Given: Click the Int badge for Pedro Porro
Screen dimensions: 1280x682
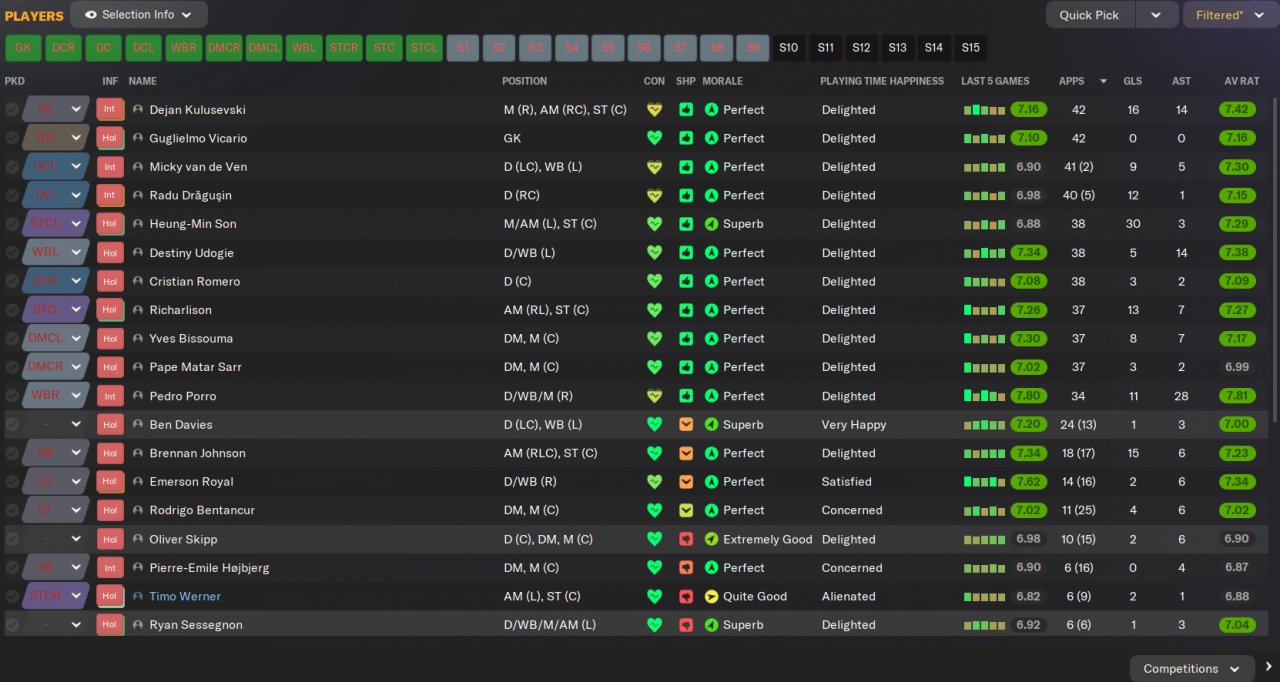Looking at the screenshot, I should 109,396.
